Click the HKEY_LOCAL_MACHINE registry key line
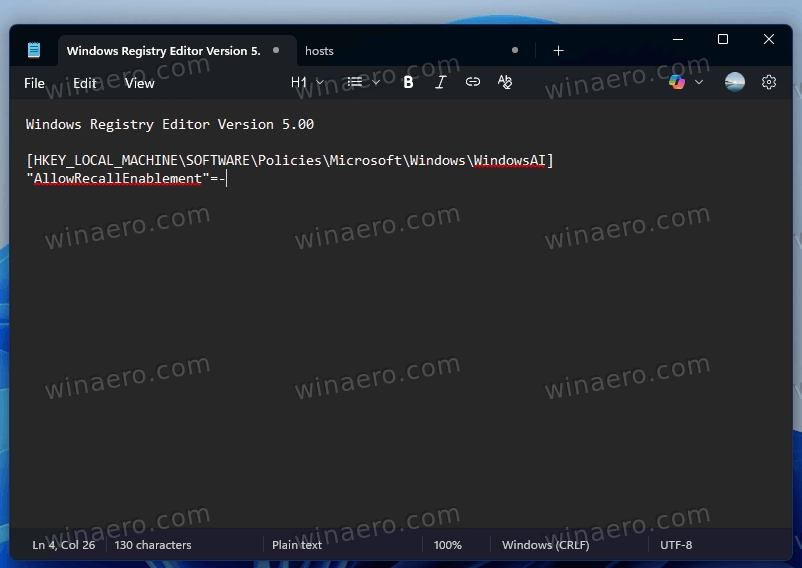Viewport: 802px width, 568px height. (x=289, y=161)
